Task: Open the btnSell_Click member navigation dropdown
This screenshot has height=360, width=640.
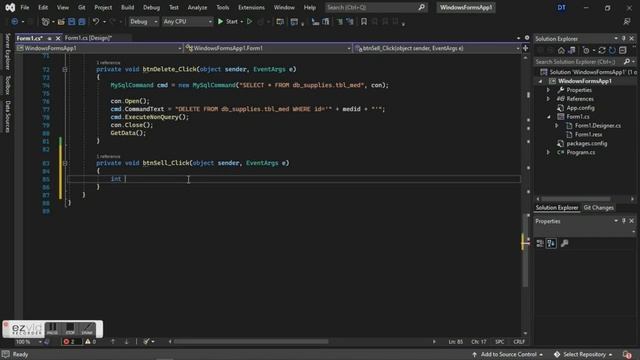Action: pos(437,48)
